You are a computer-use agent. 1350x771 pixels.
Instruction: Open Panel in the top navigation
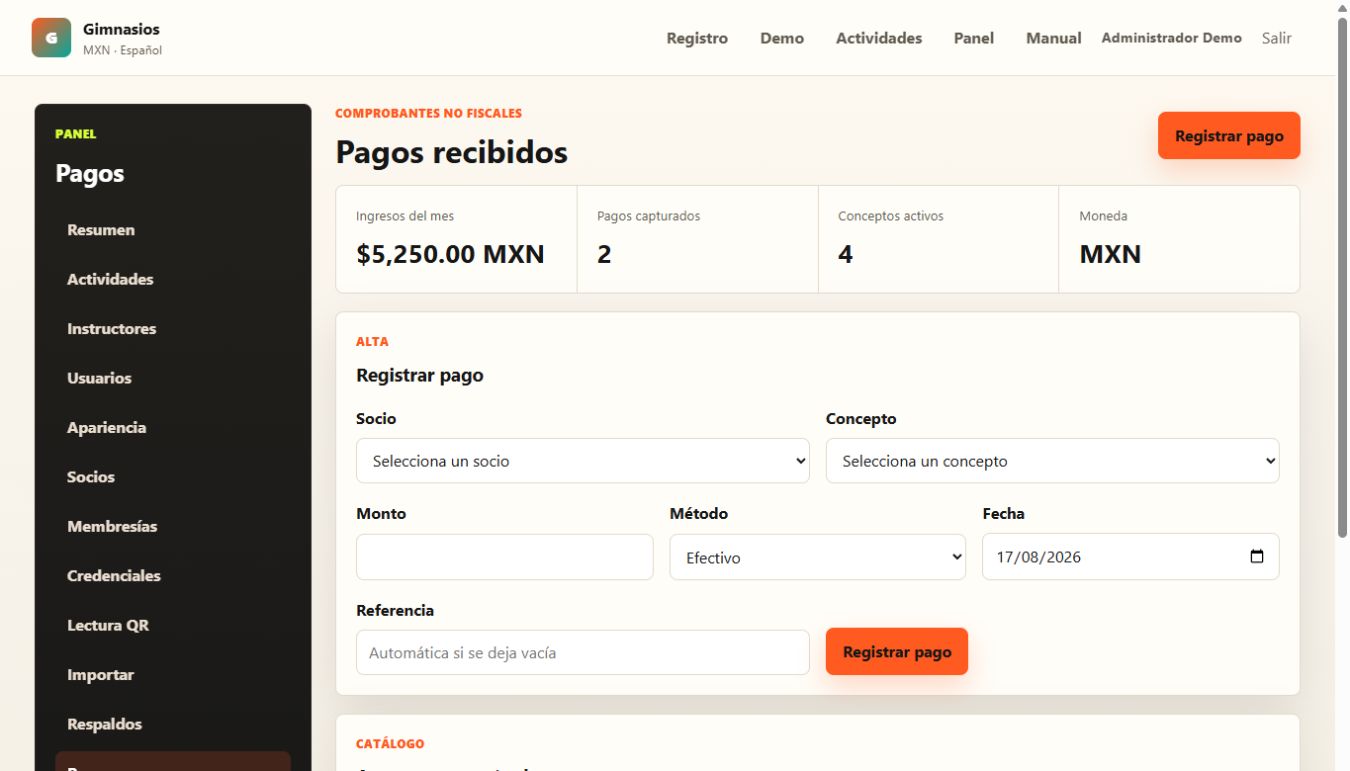pyautogui.click(x=974, y=38)
